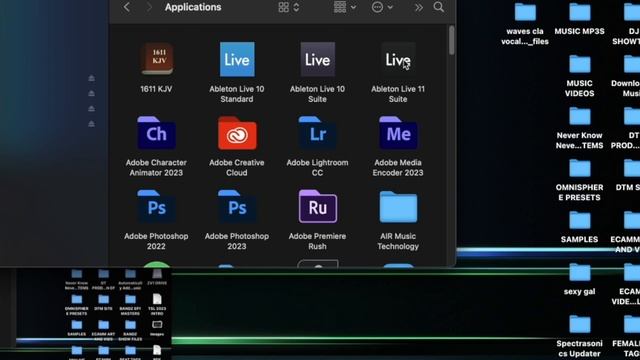Click the 1611 KJV label text
This screenshot has height=360, width=640.
[x=156, y=89]
